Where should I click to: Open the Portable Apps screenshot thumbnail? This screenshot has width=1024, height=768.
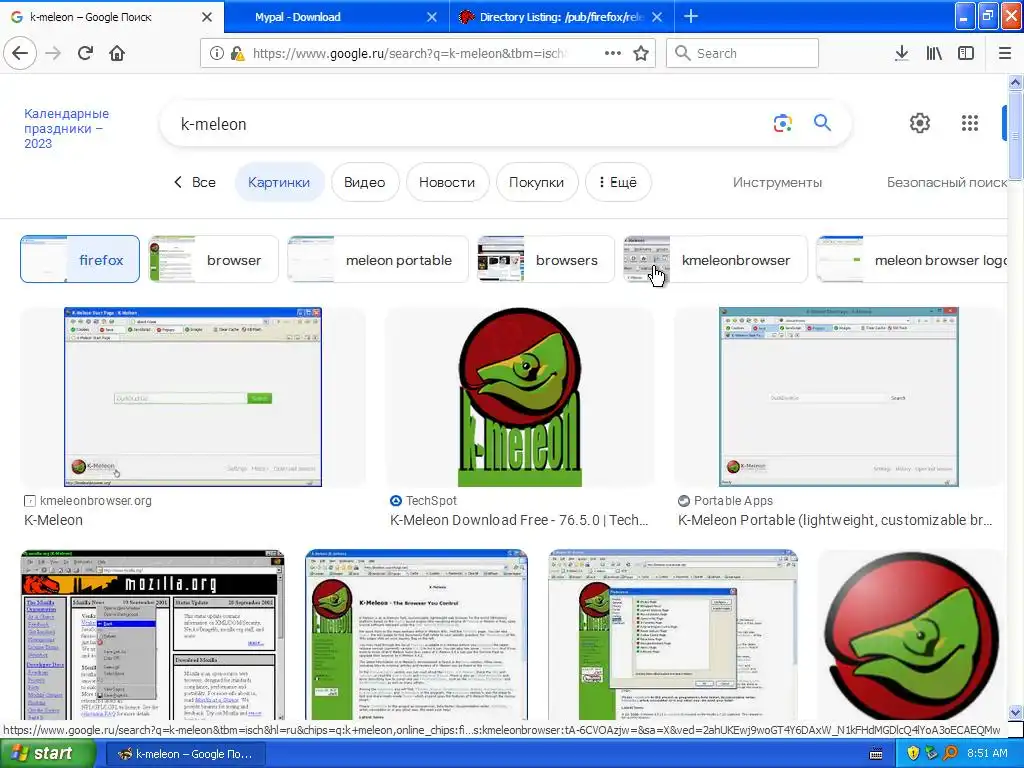pos(839,397)
